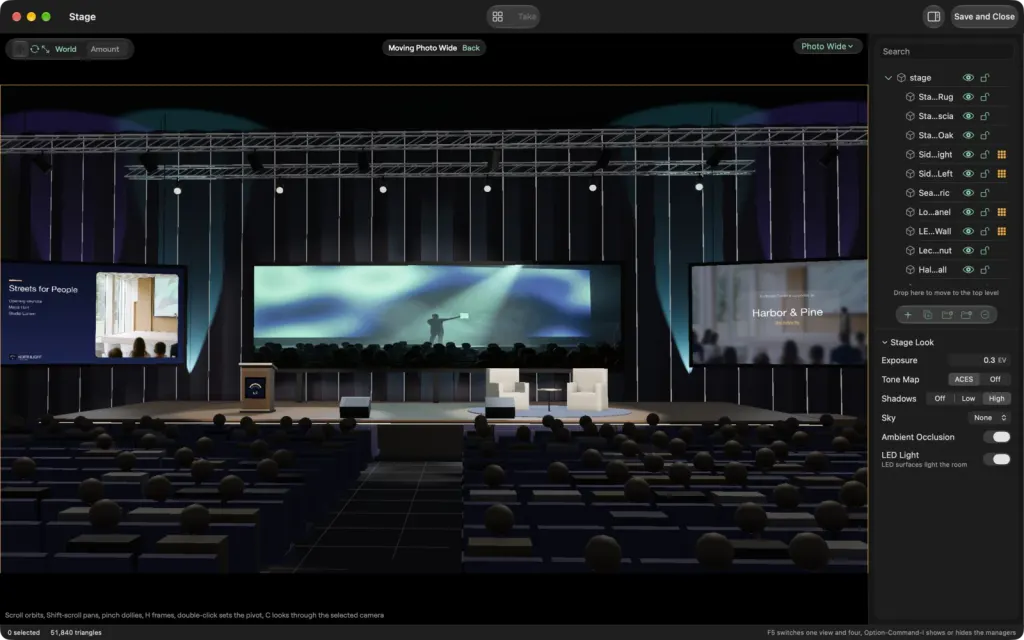Viewport: 1024px width, 640px height.
Task: Click the orange grid icon on Sid...Left row
Action: pos(1002,174)
